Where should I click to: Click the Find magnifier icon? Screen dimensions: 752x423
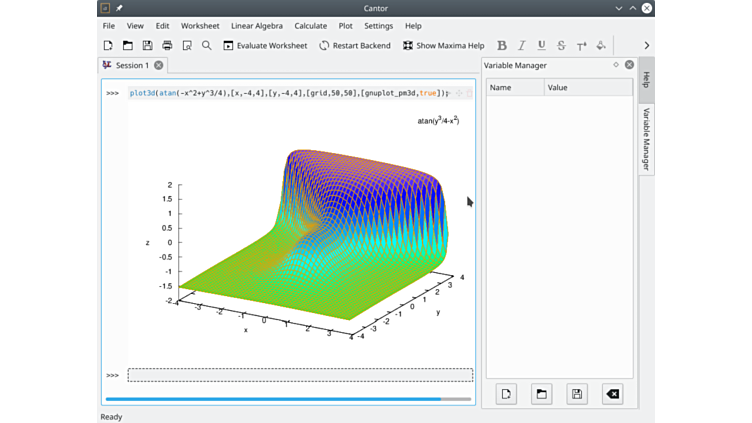click(207, 45)
